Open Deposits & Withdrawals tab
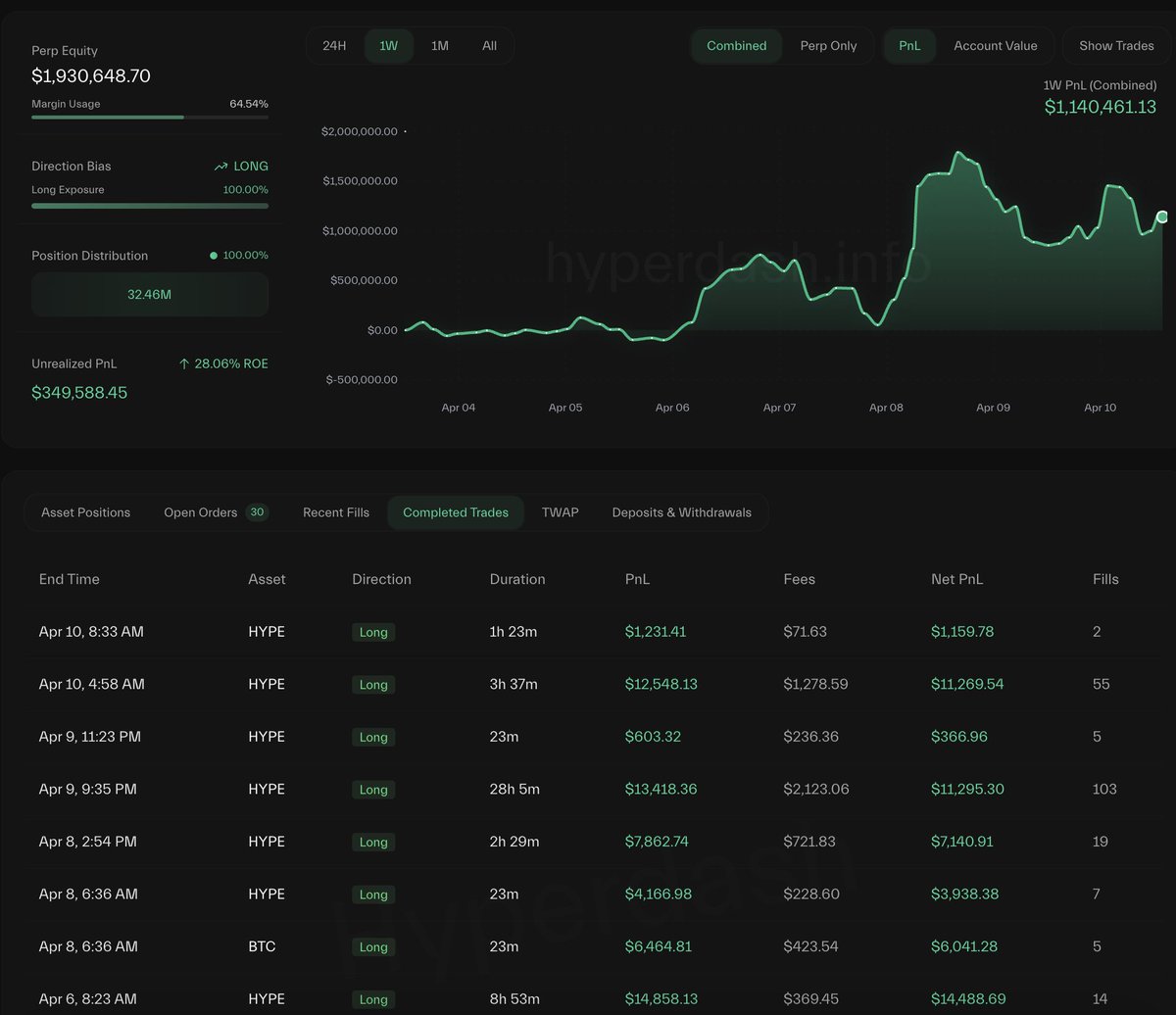The image size is (1176, 1015). click(x=681, y=512)
